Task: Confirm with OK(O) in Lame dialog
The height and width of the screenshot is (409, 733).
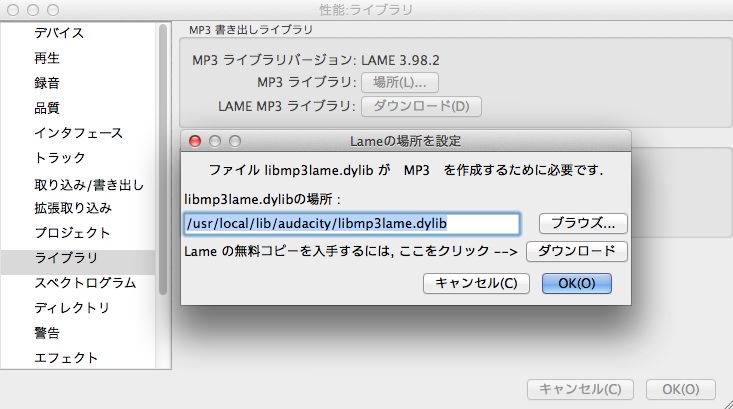Action: (577, 283)
